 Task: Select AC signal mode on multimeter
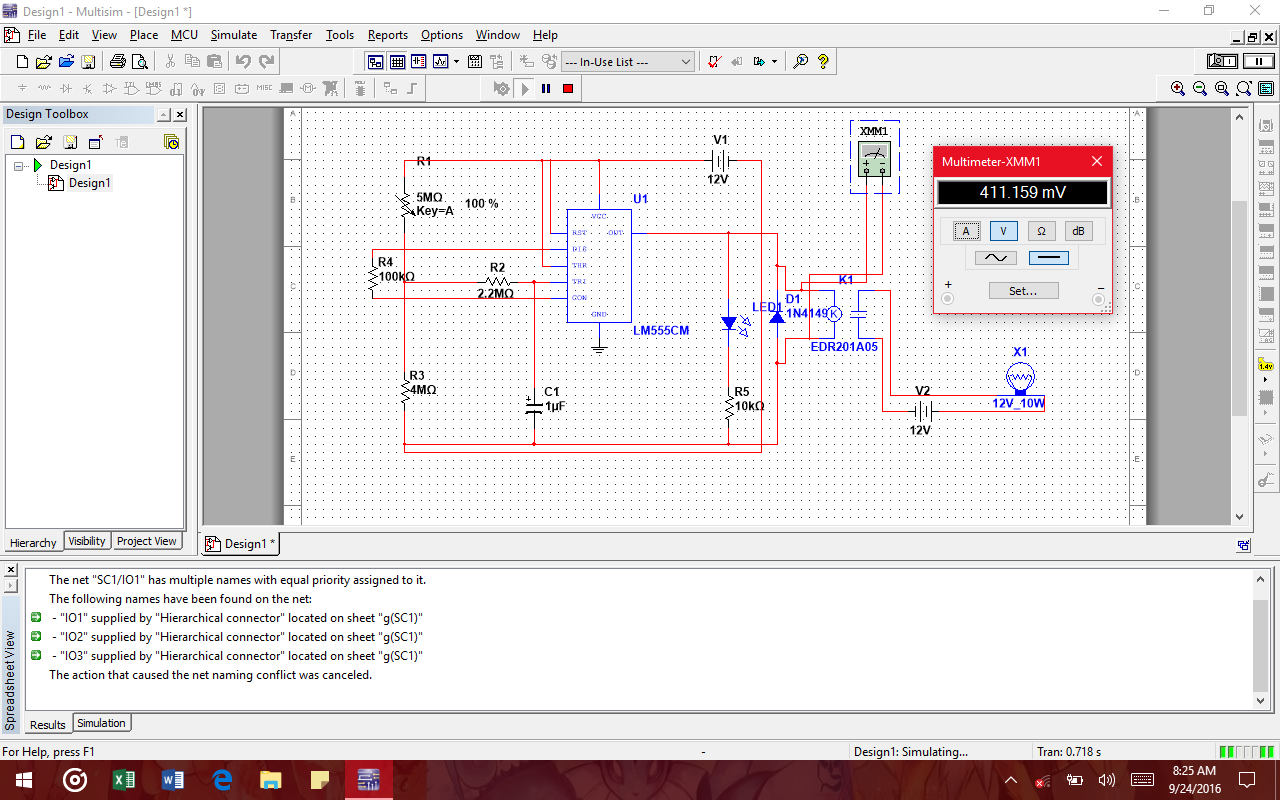coord(995,258)
